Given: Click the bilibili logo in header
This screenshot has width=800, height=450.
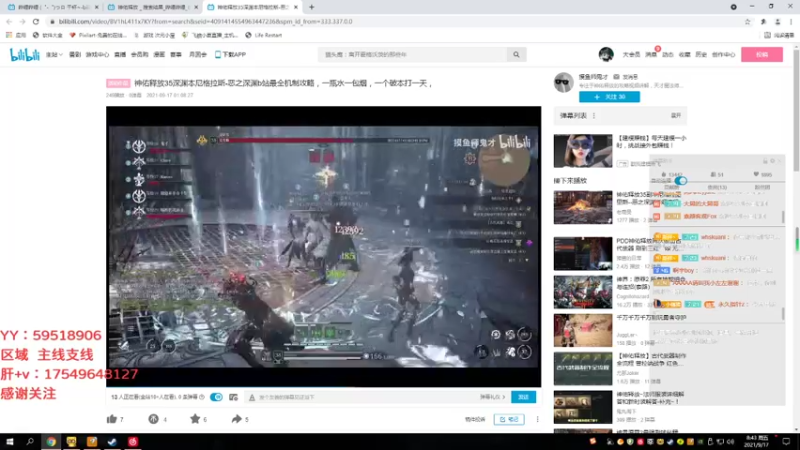Looking at the screenshot, I should (x=24, y=55).
